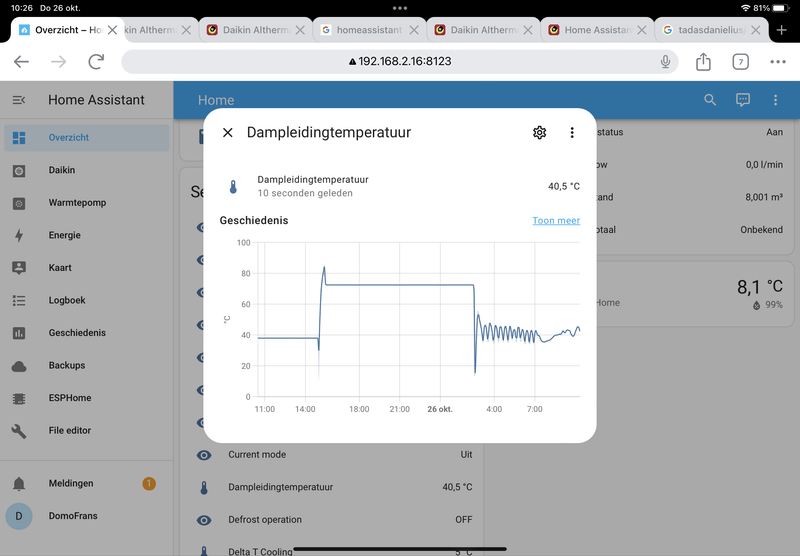The height and width of the screenshot is (556, 800).
Task: Close the tadasdanielius browser tab
Action: tap(756, 30)
